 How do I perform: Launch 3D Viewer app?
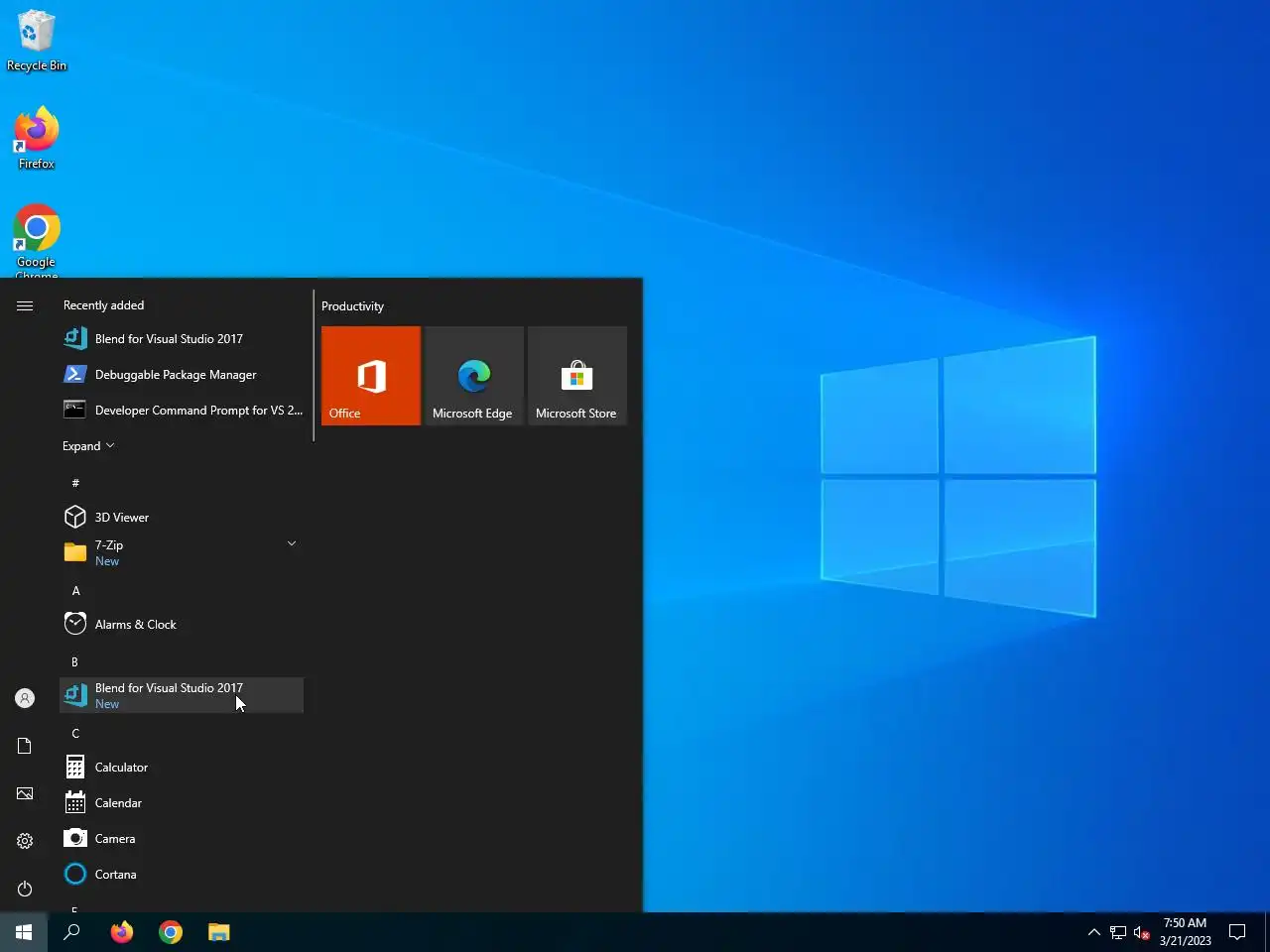coord(182,518)
